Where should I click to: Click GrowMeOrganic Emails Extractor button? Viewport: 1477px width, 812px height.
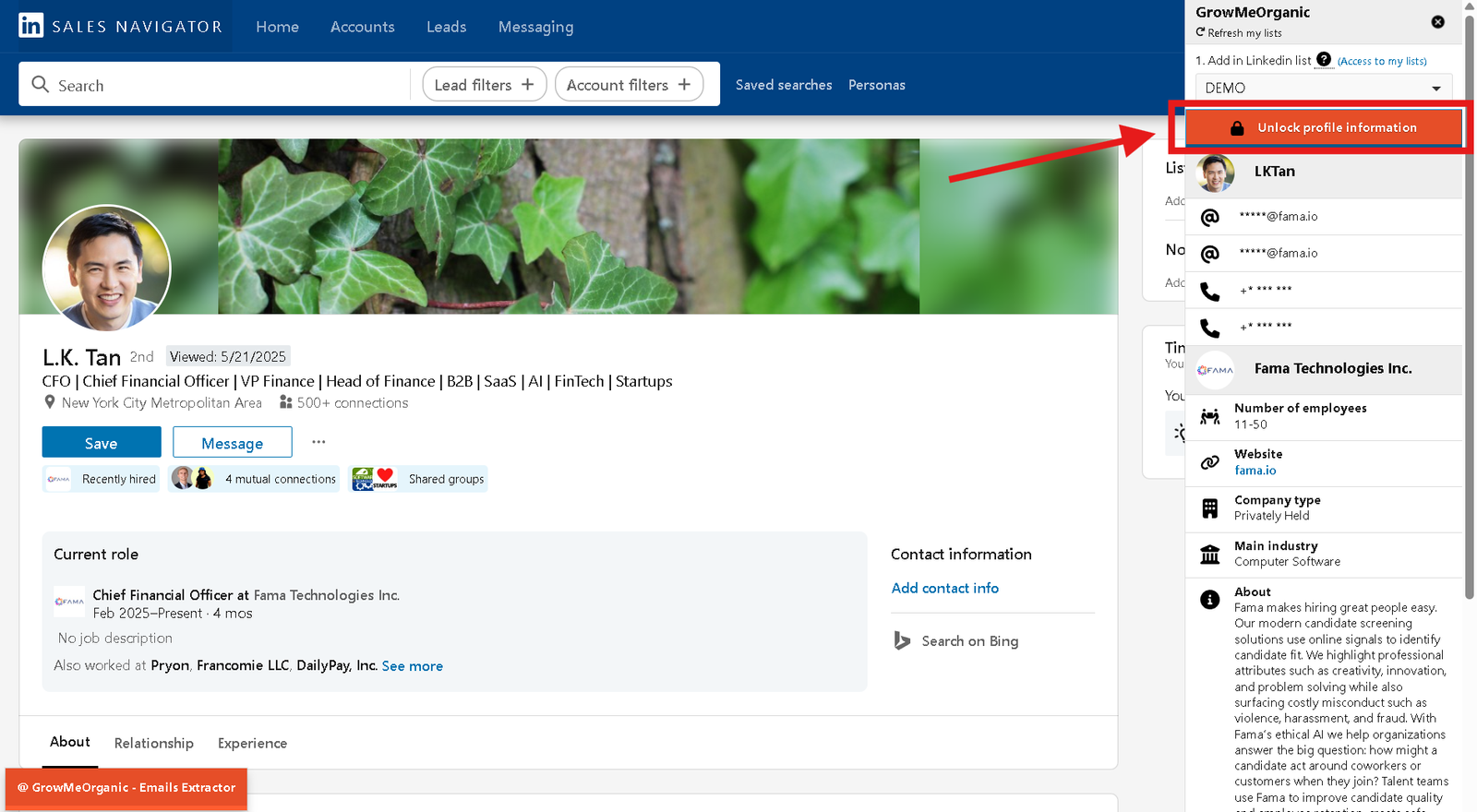126,788
